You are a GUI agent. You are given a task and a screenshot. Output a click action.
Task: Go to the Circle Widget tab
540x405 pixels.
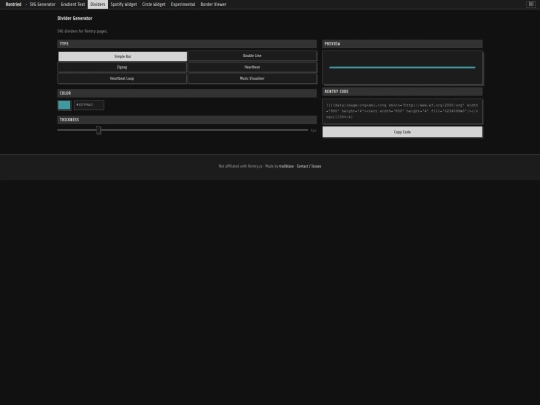click(154, 4)
